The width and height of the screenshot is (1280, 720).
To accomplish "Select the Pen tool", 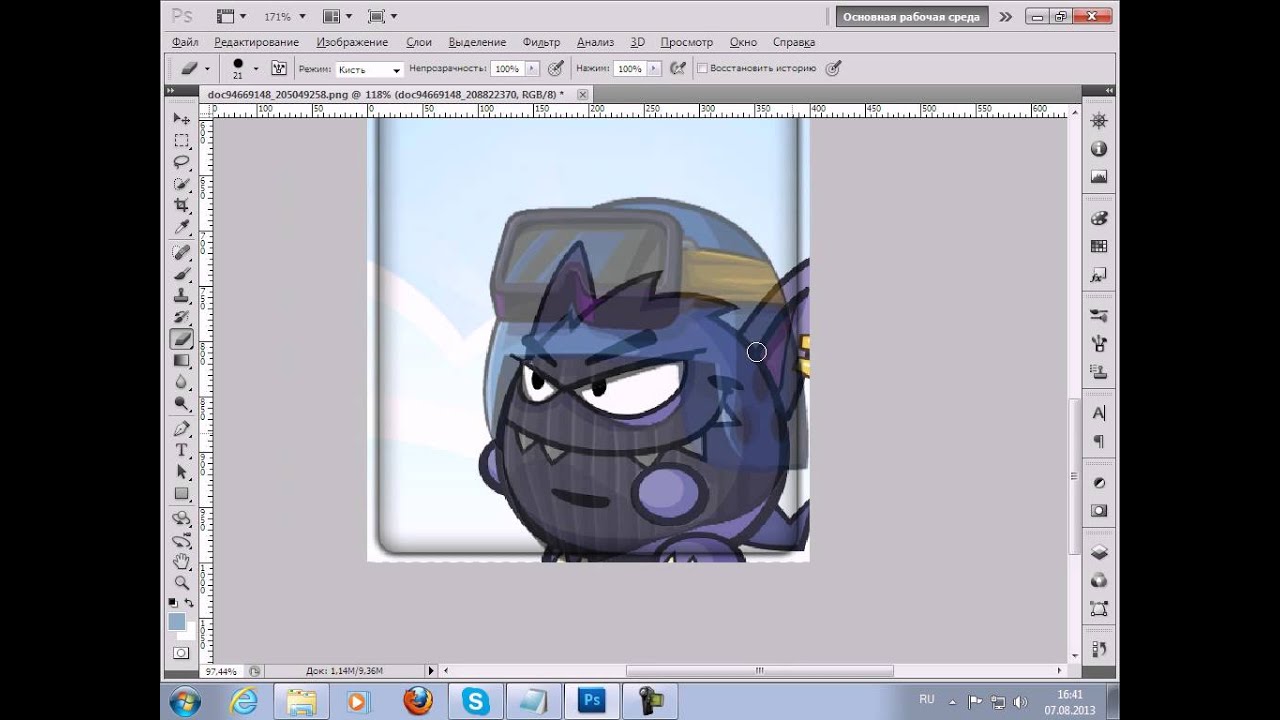I will pyautogui.click(x=181, y=429).
